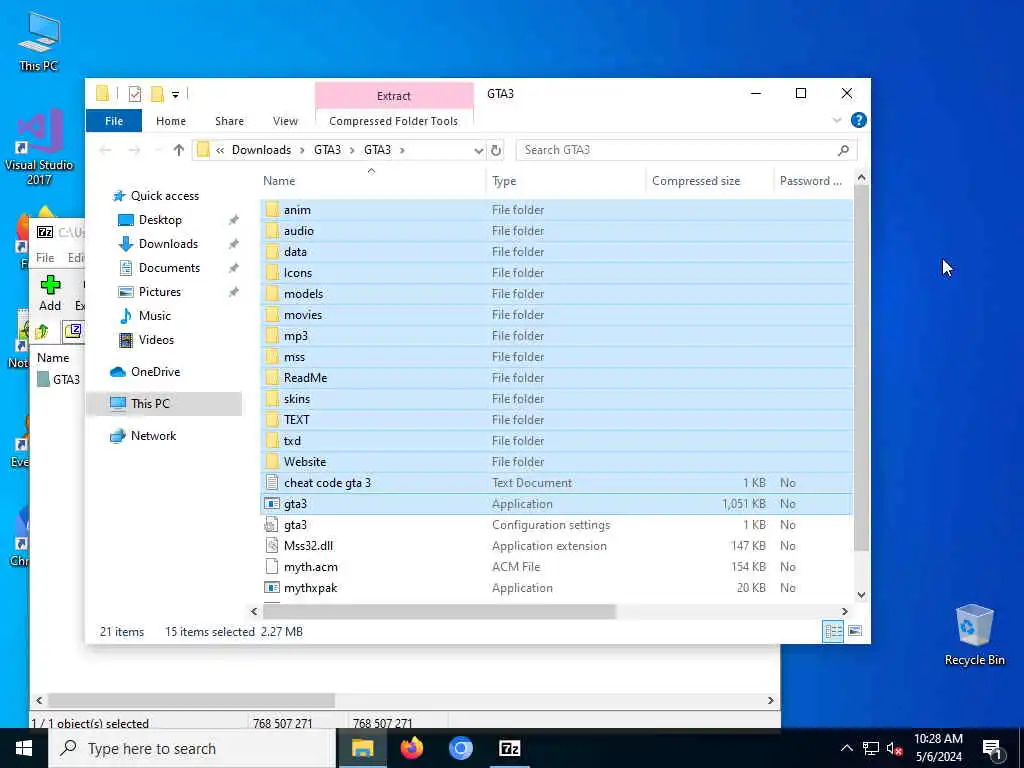Open Desktop in navigation pane
The image size is (1024, 768).
(160, 220)
